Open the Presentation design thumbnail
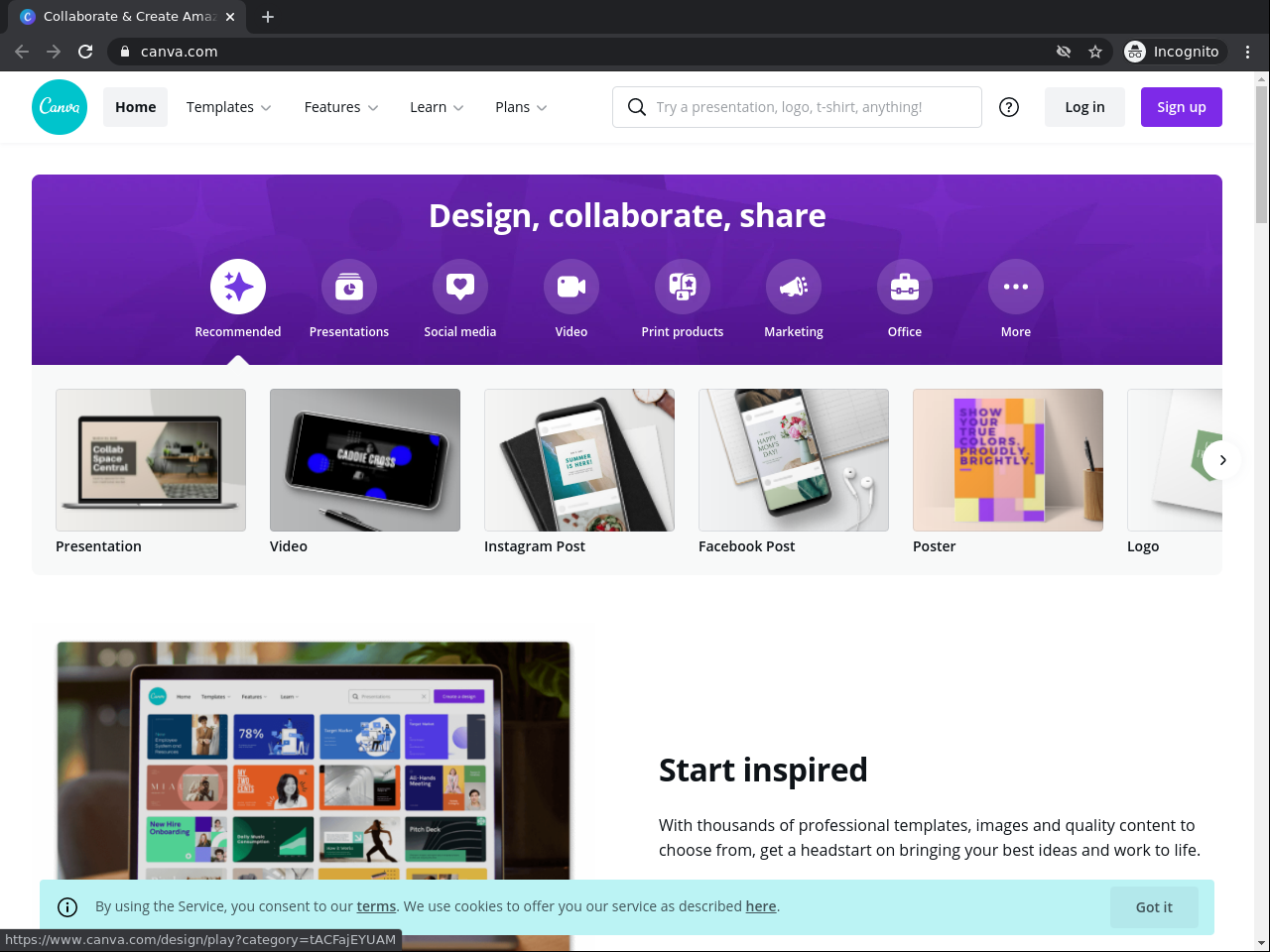1270x952 pixels. click(x=151, y=460)
